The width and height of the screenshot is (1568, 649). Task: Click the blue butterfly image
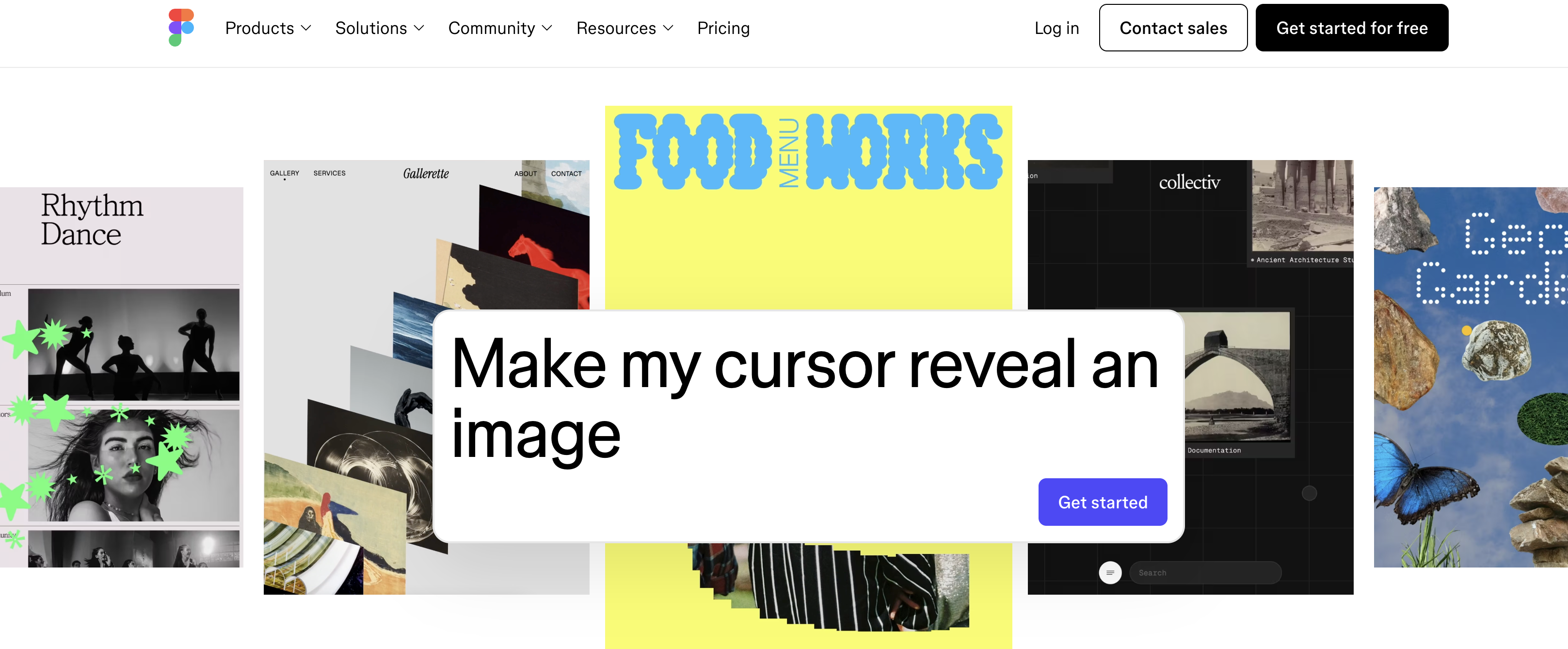1425,478
